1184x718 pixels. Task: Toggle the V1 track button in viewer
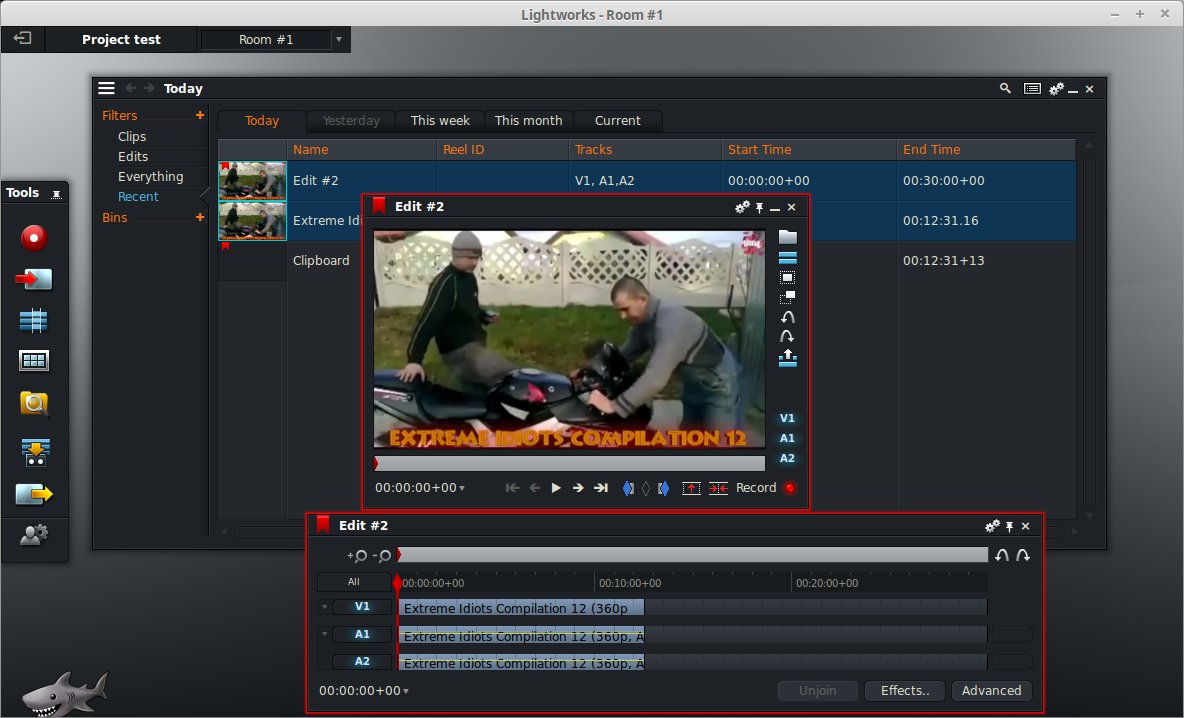pos(787,418)
